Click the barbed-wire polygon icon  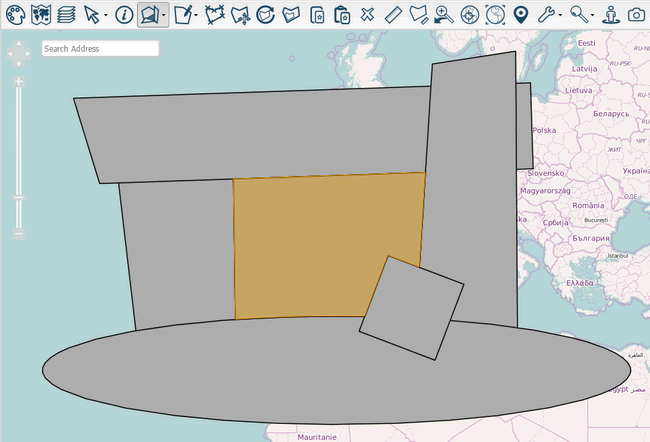pyautogui.click(x=214, y=14)
